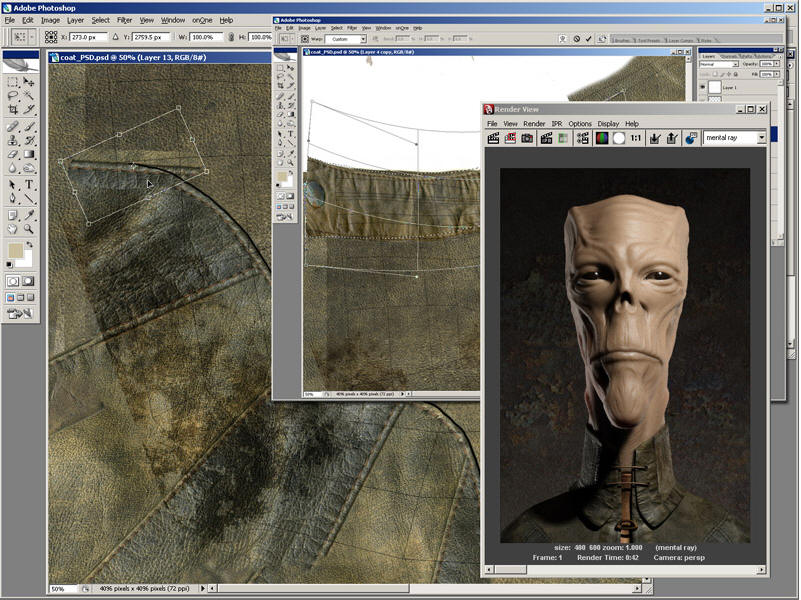Select the Gradient tool in main toolbox
Image resolution: width=801 pixels, height=600 pixels.
29,154
